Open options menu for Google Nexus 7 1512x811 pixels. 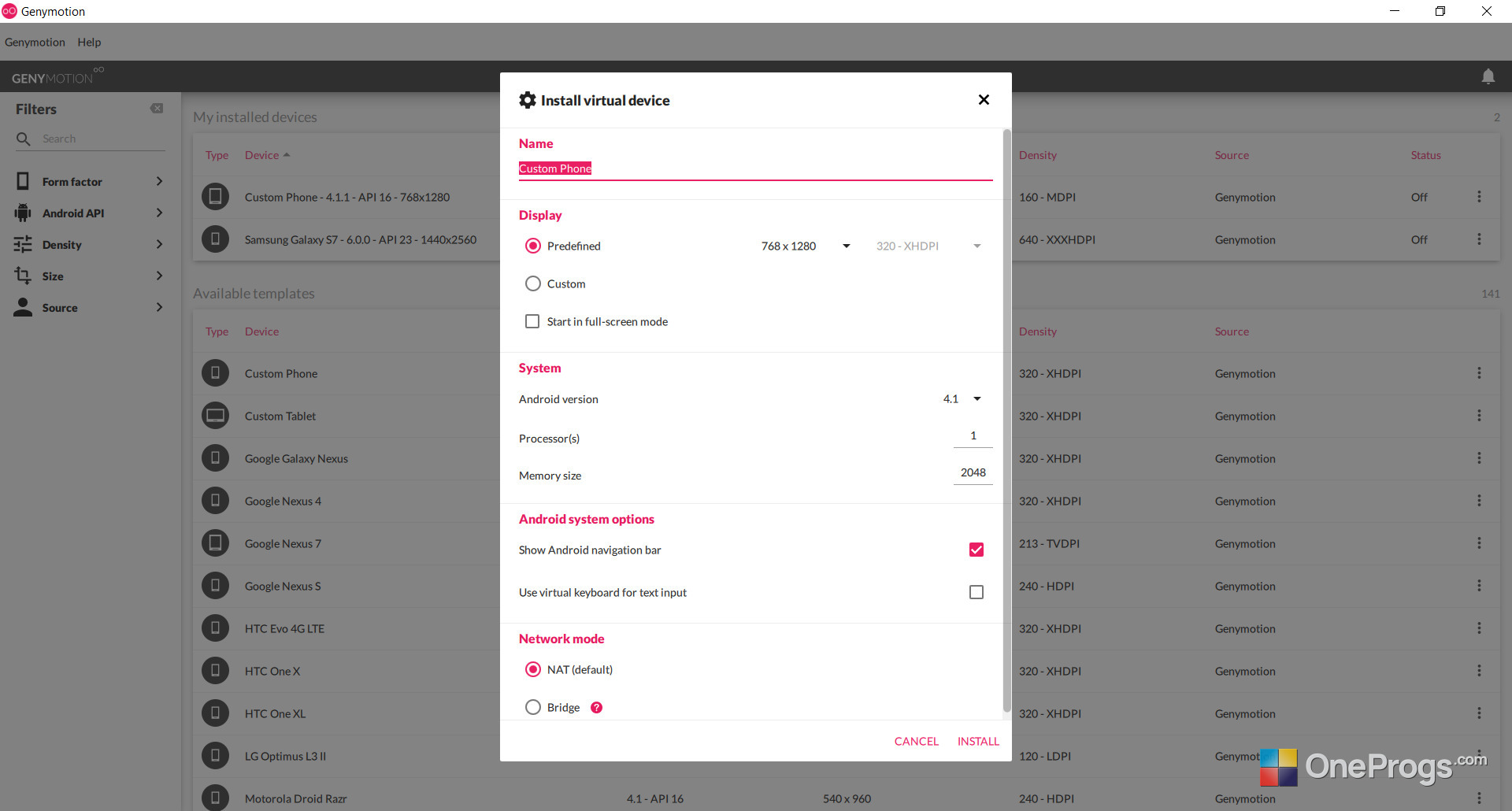pyautogui.click(x=1479, y=543)
